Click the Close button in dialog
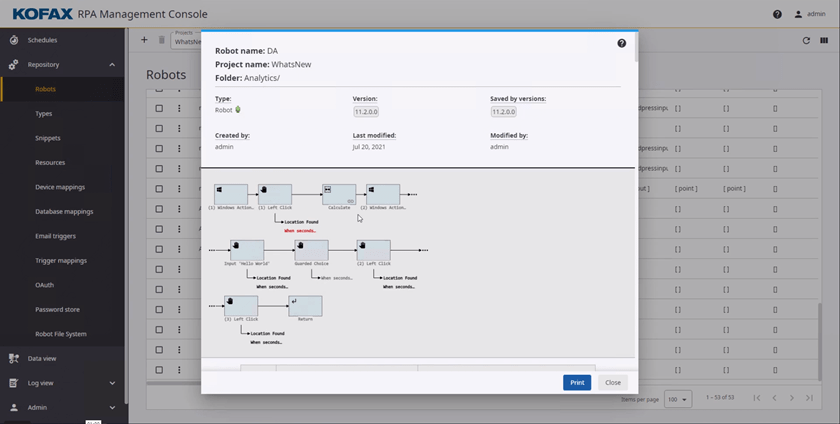Screen dimensions: 840x424 click(612, 382)
